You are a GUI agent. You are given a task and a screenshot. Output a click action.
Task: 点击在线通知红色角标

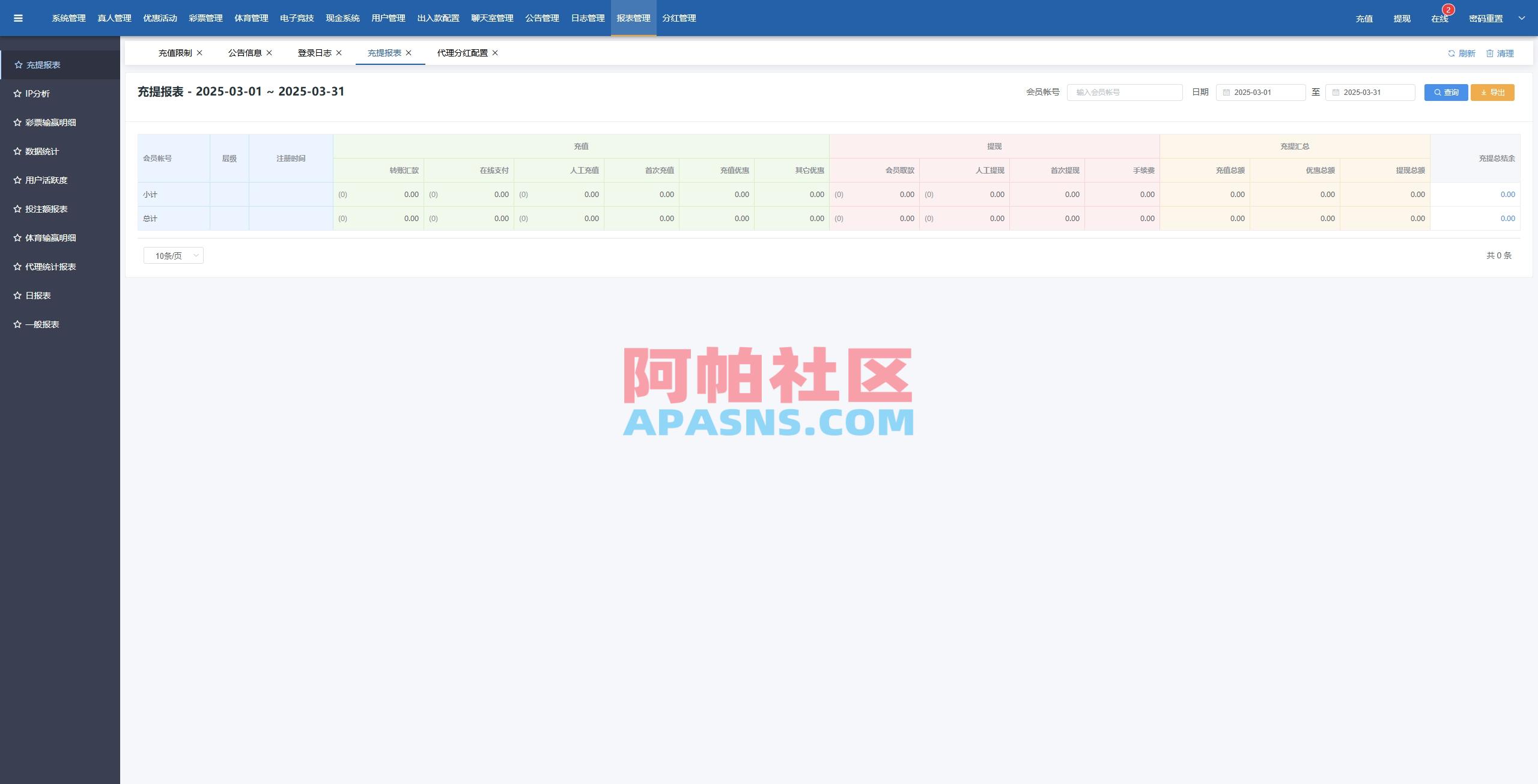click(1447, 9)
